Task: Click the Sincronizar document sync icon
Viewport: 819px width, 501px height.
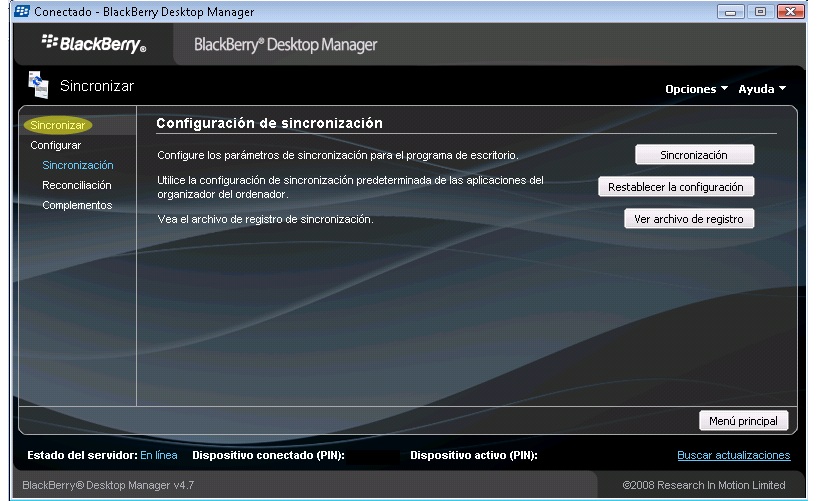Action: coord(38,85)
